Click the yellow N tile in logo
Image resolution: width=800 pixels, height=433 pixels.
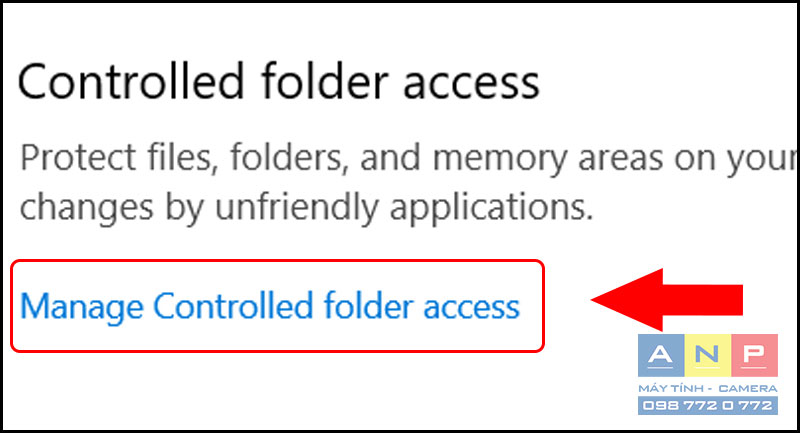(707, 355)
